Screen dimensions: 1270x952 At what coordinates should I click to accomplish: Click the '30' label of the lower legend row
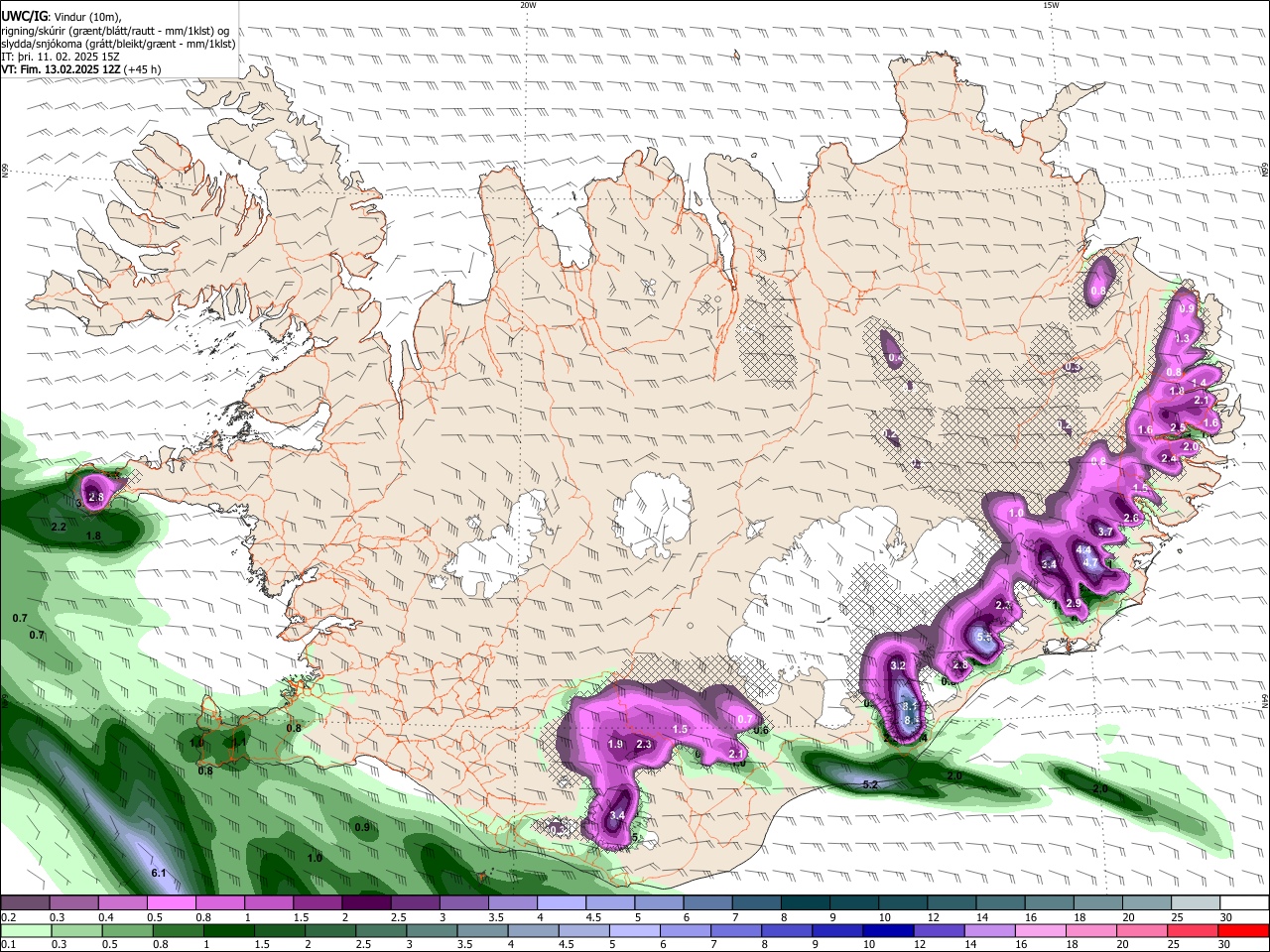(1225, 944)
